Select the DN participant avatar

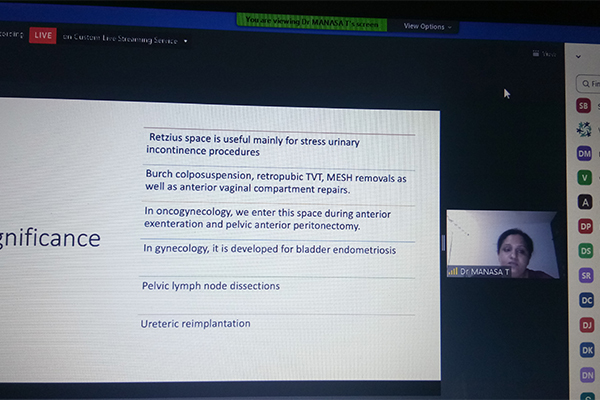(x=587, y=374)
